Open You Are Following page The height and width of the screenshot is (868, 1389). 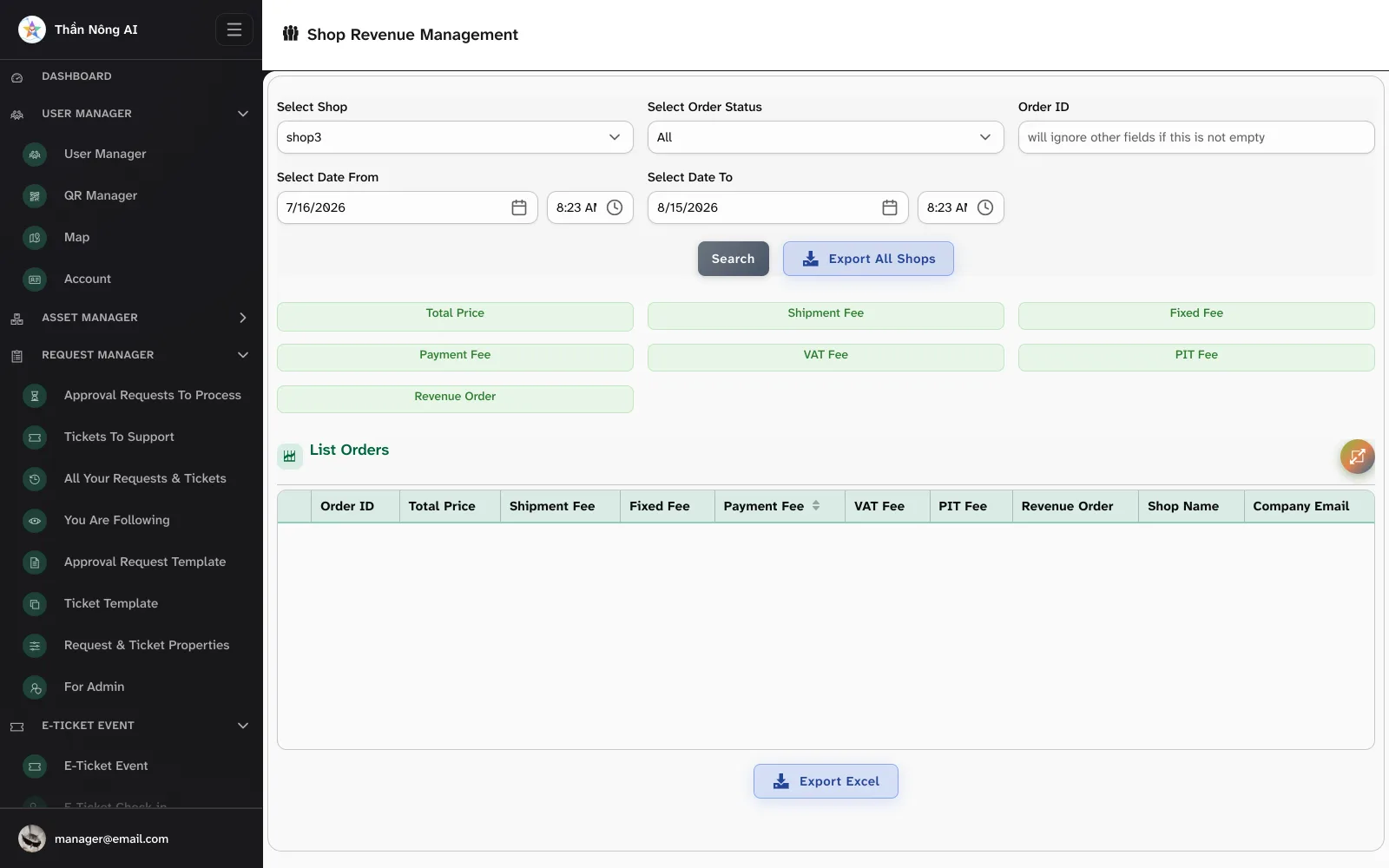click(117, 520)
